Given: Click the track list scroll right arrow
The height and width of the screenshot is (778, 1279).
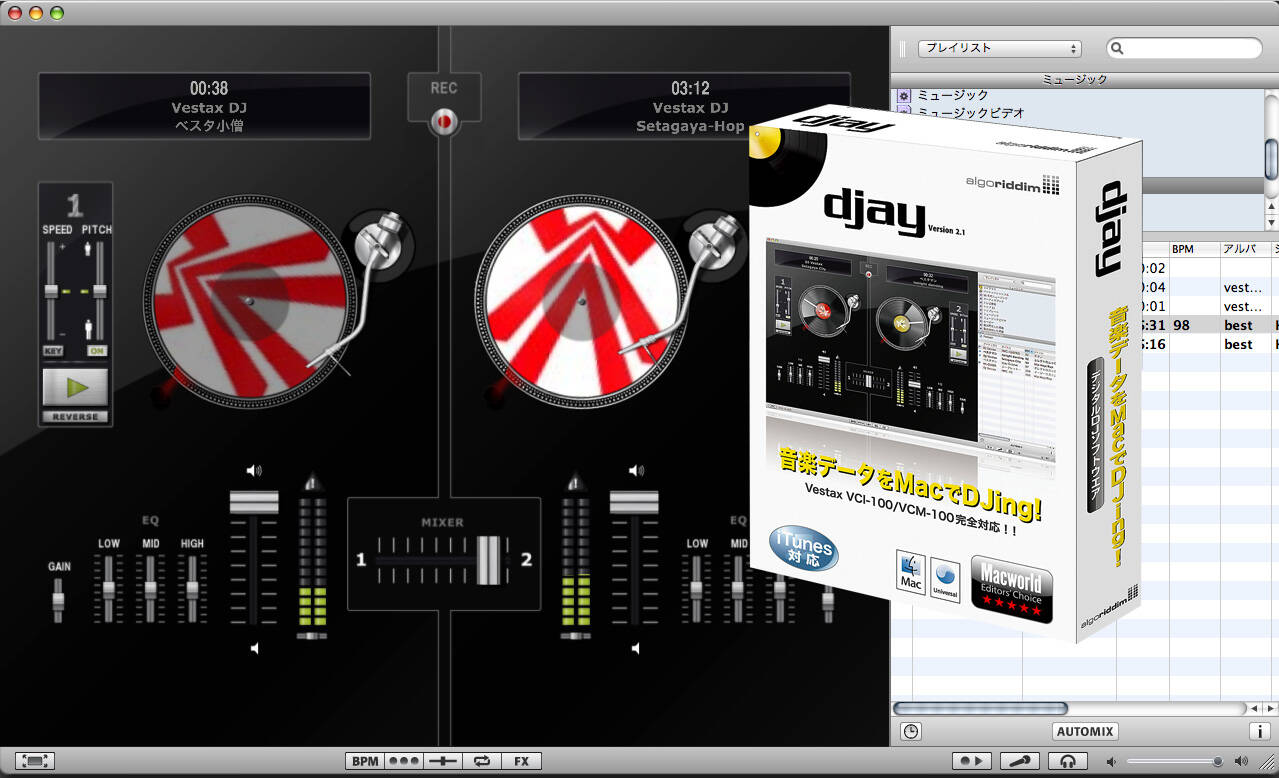Looking at the screenshot, I should pos(1269,708).
